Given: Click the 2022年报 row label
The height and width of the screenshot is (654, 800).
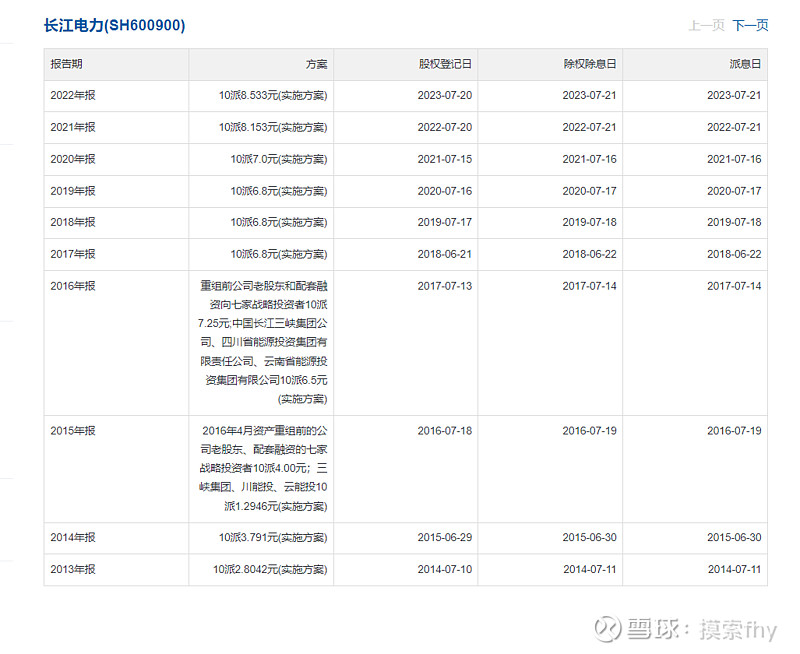Looking at the screenshot, I should click(x=72, y=95).
